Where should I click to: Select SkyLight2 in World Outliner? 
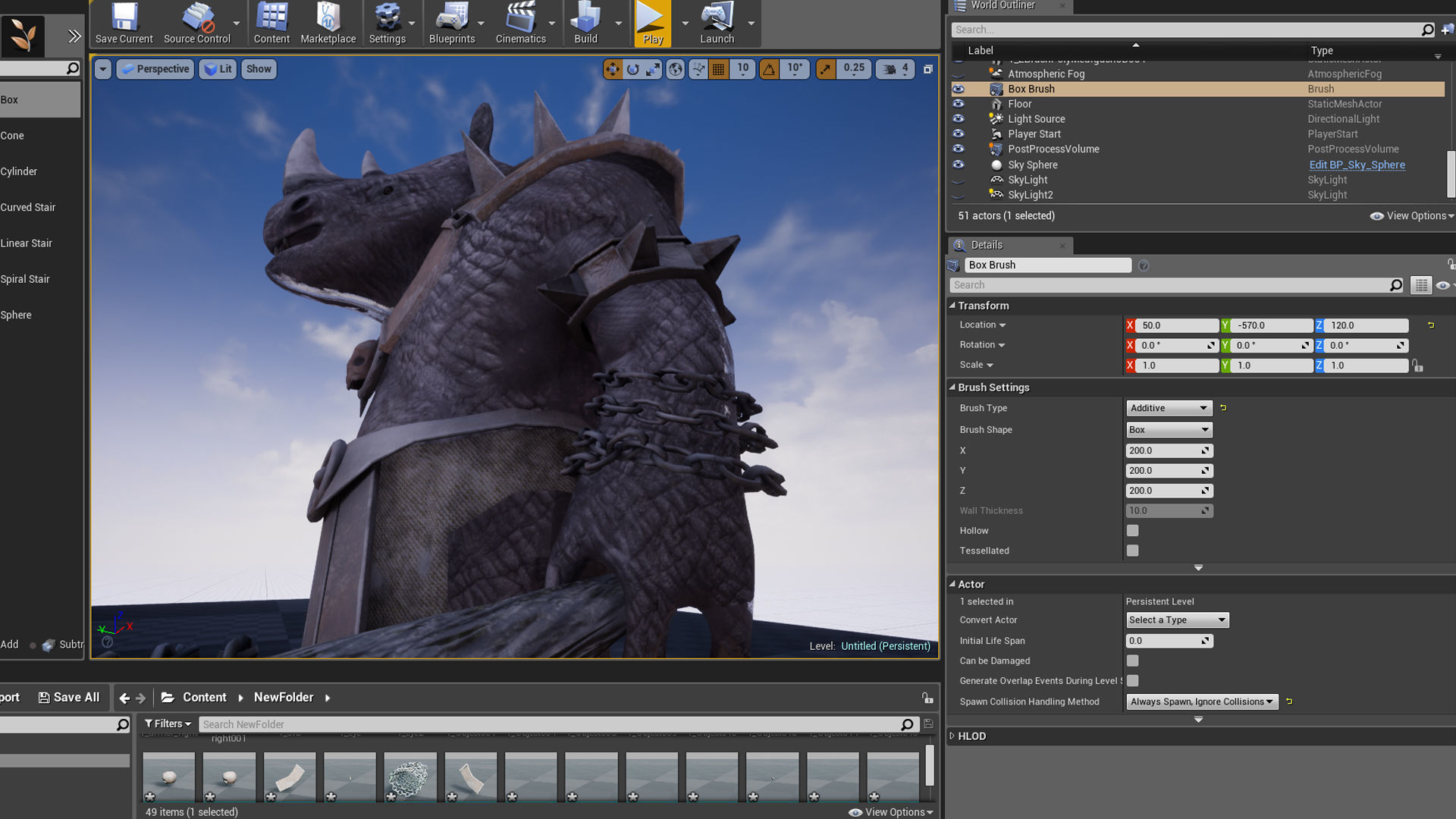coord(1030,195)
